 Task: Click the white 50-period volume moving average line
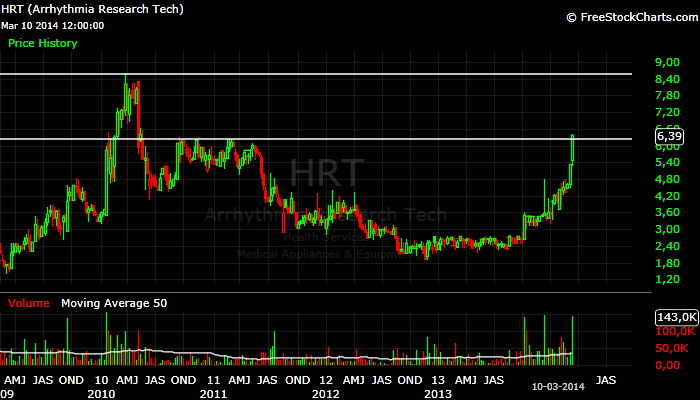286,358
